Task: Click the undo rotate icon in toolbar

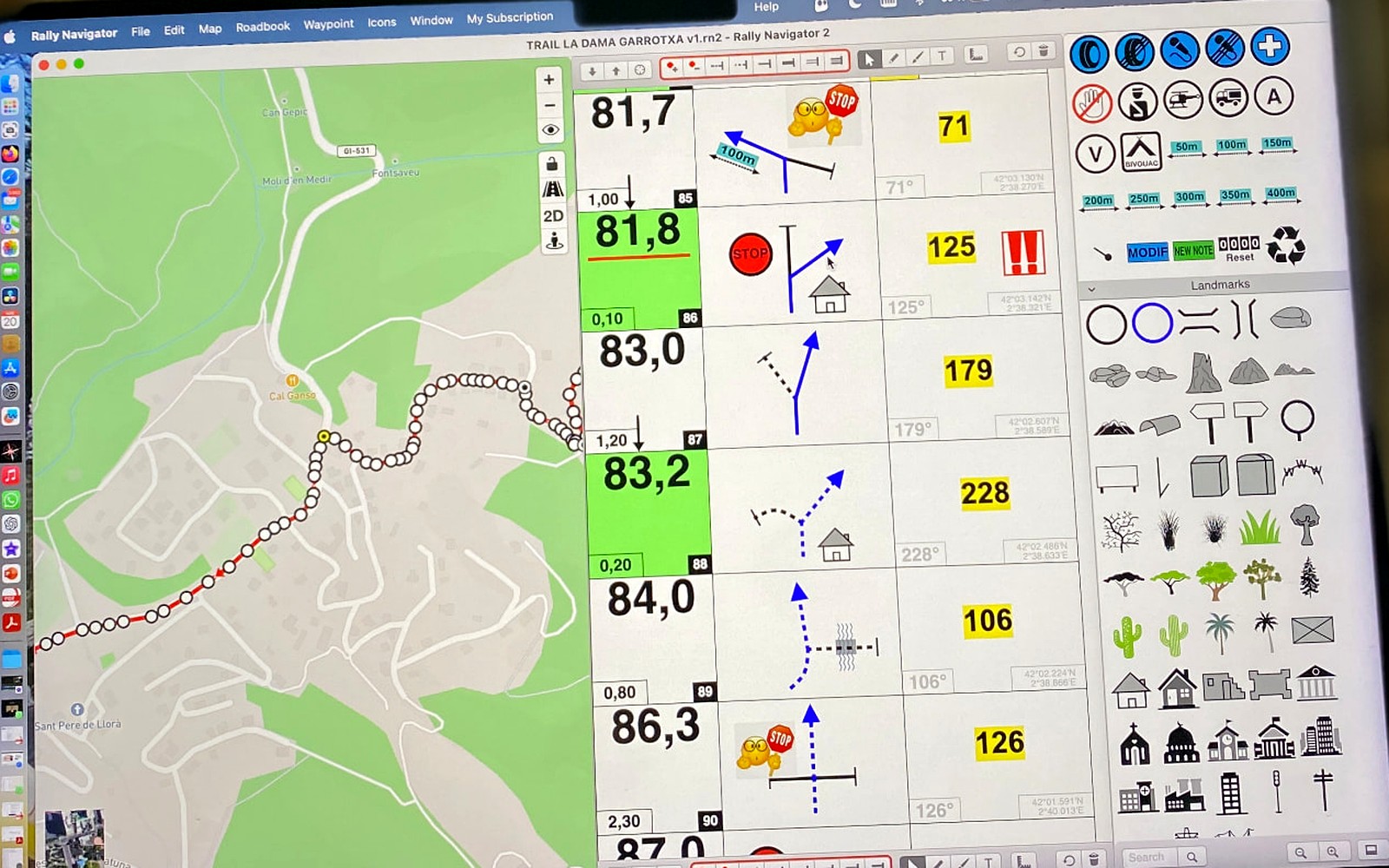Action: (x=1019, y=52)
